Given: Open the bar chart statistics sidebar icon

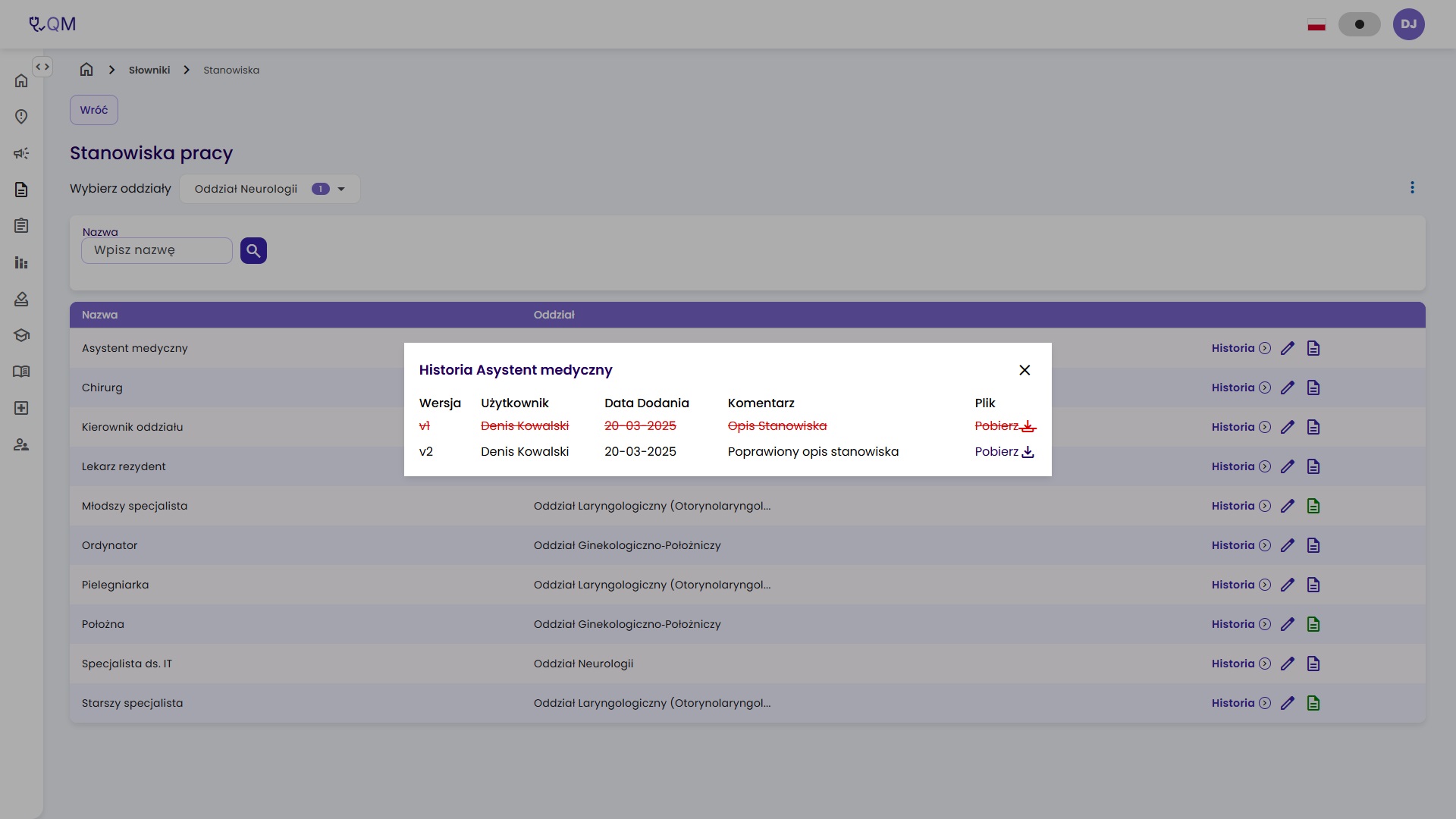Looking at the screenshot, I should [x=21, y=262].
